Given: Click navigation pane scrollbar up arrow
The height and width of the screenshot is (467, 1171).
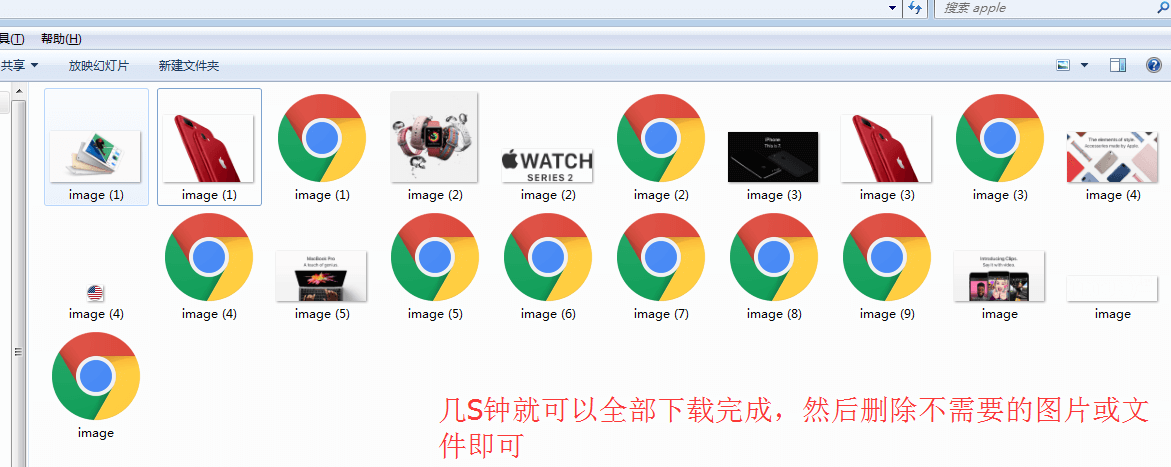Looking at the screenshot, I should coord(19,91).
